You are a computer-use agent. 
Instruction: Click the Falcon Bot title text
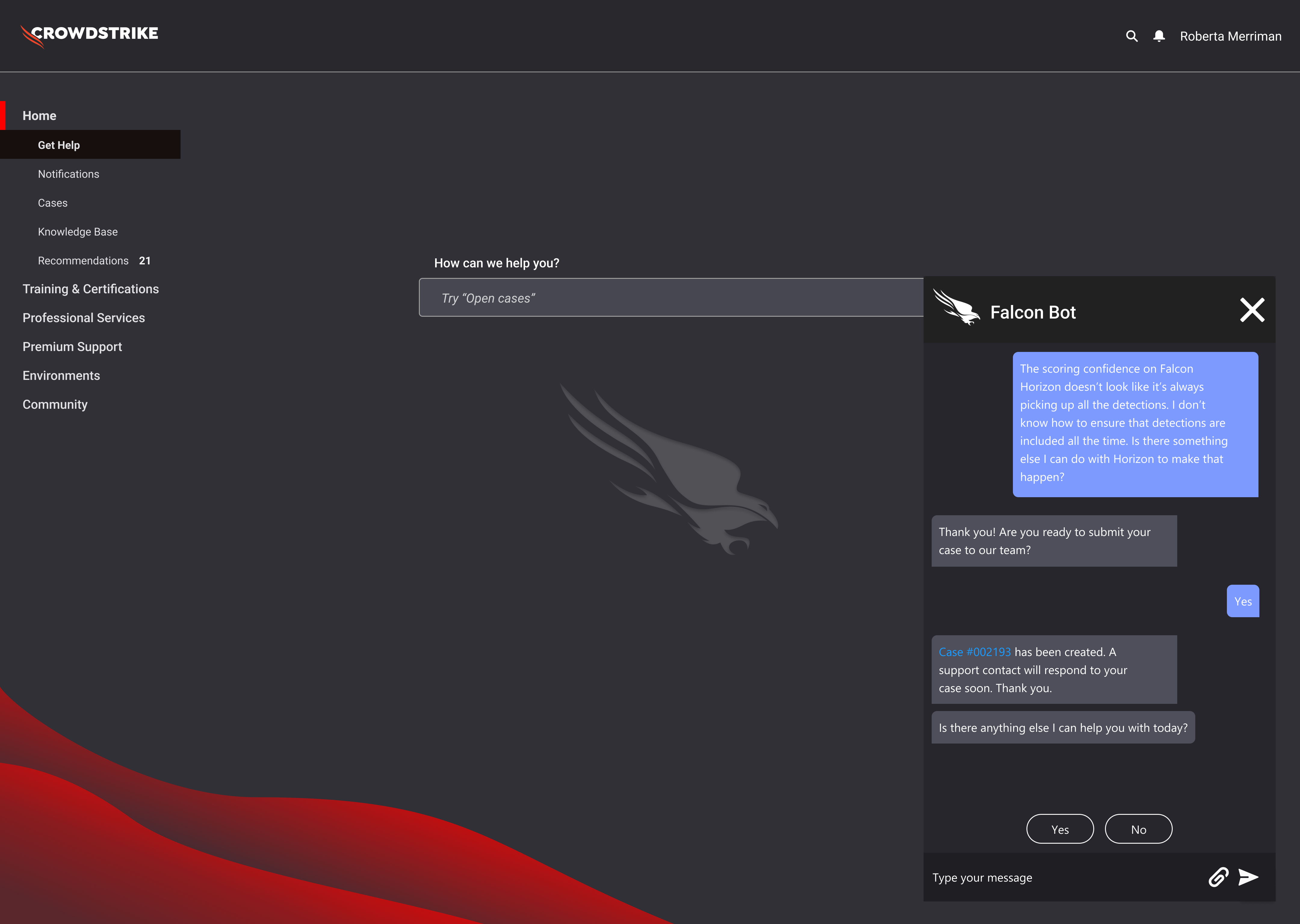pos(1032,313)
